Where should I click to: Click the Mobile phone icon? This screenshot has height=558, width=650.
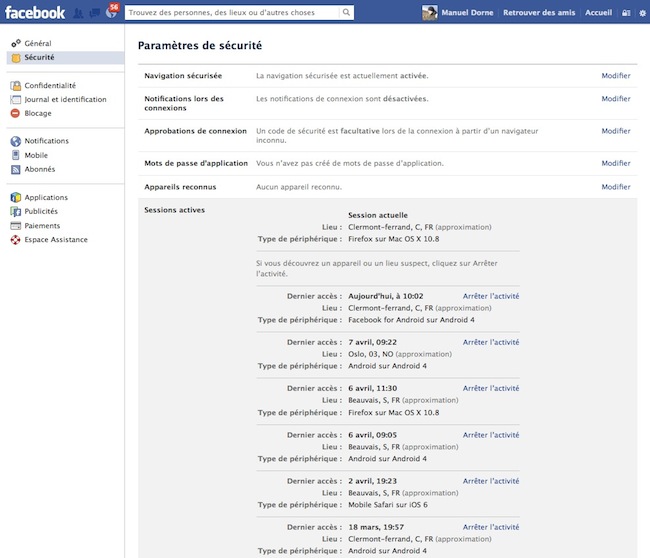tap(16, 155)
